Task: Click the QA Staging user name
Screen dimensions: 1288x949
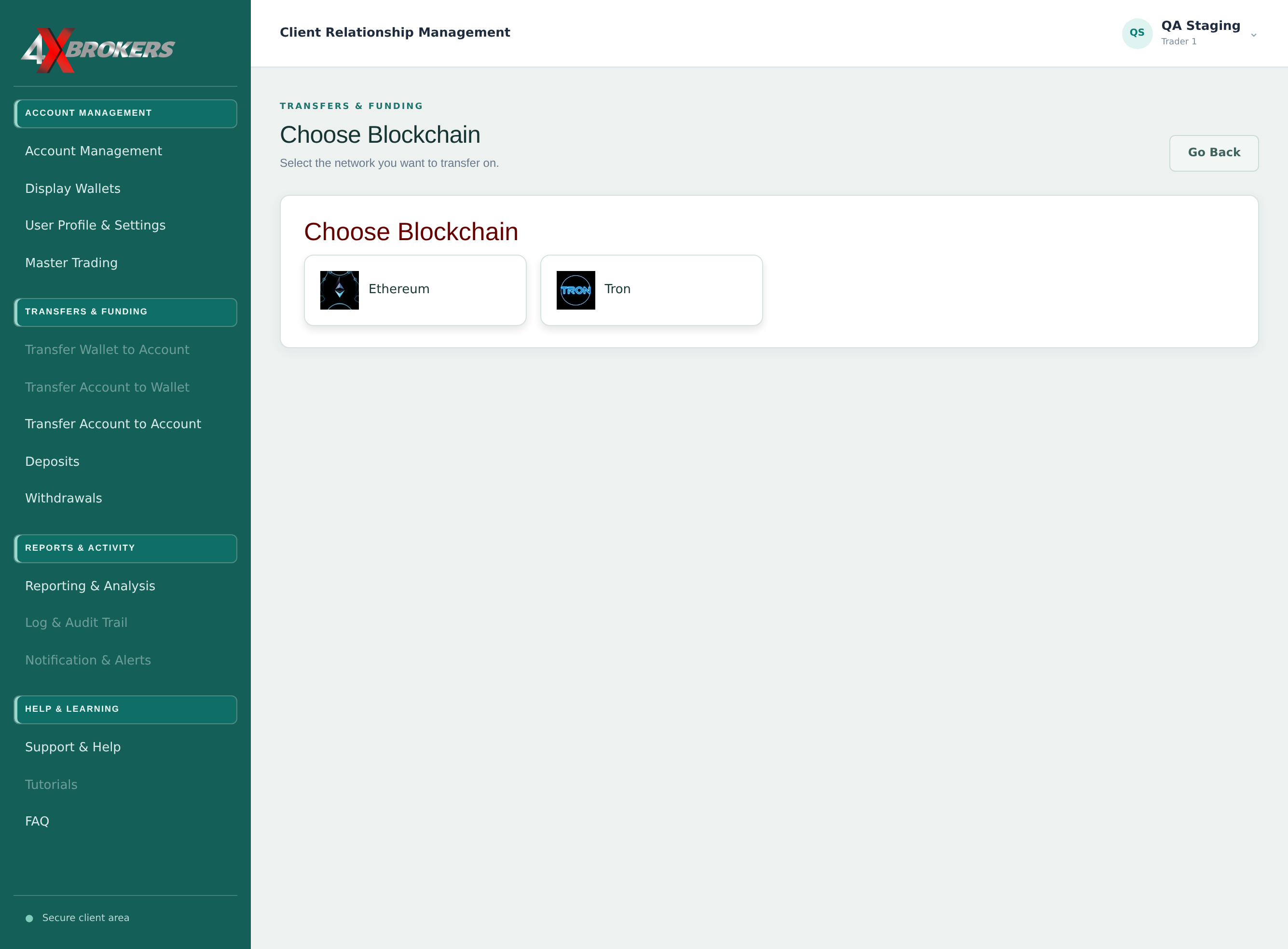Action: click(x=1201, y=26)
